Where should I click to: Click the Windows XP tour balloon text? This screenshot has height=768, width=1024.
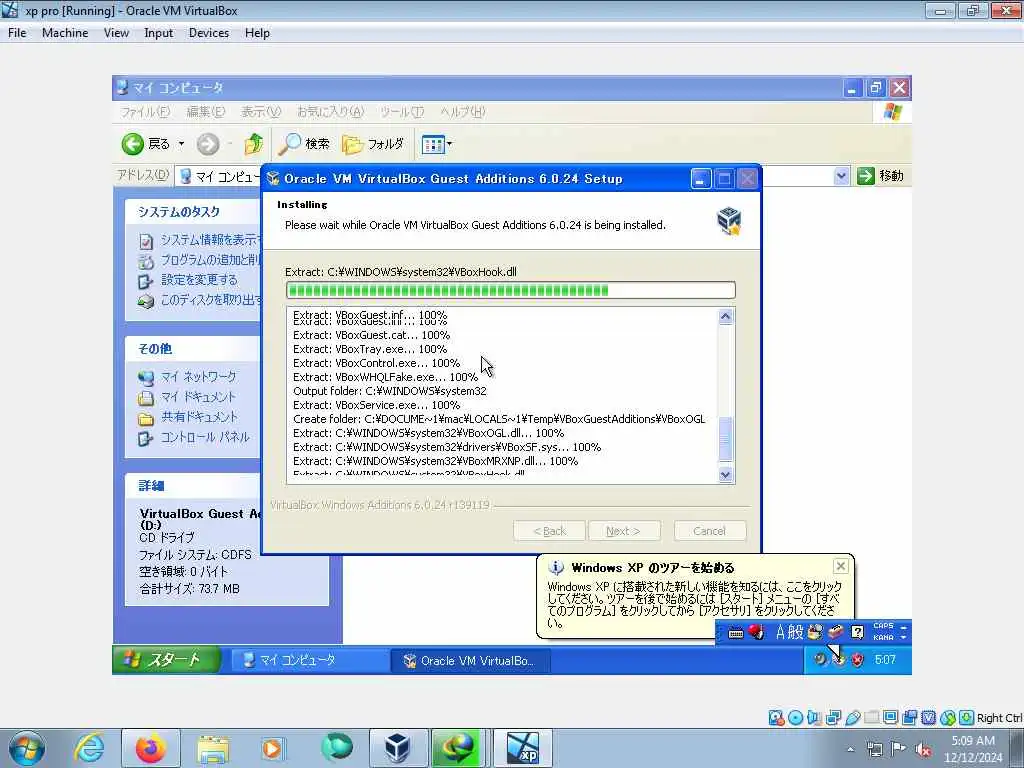point(694,605)
